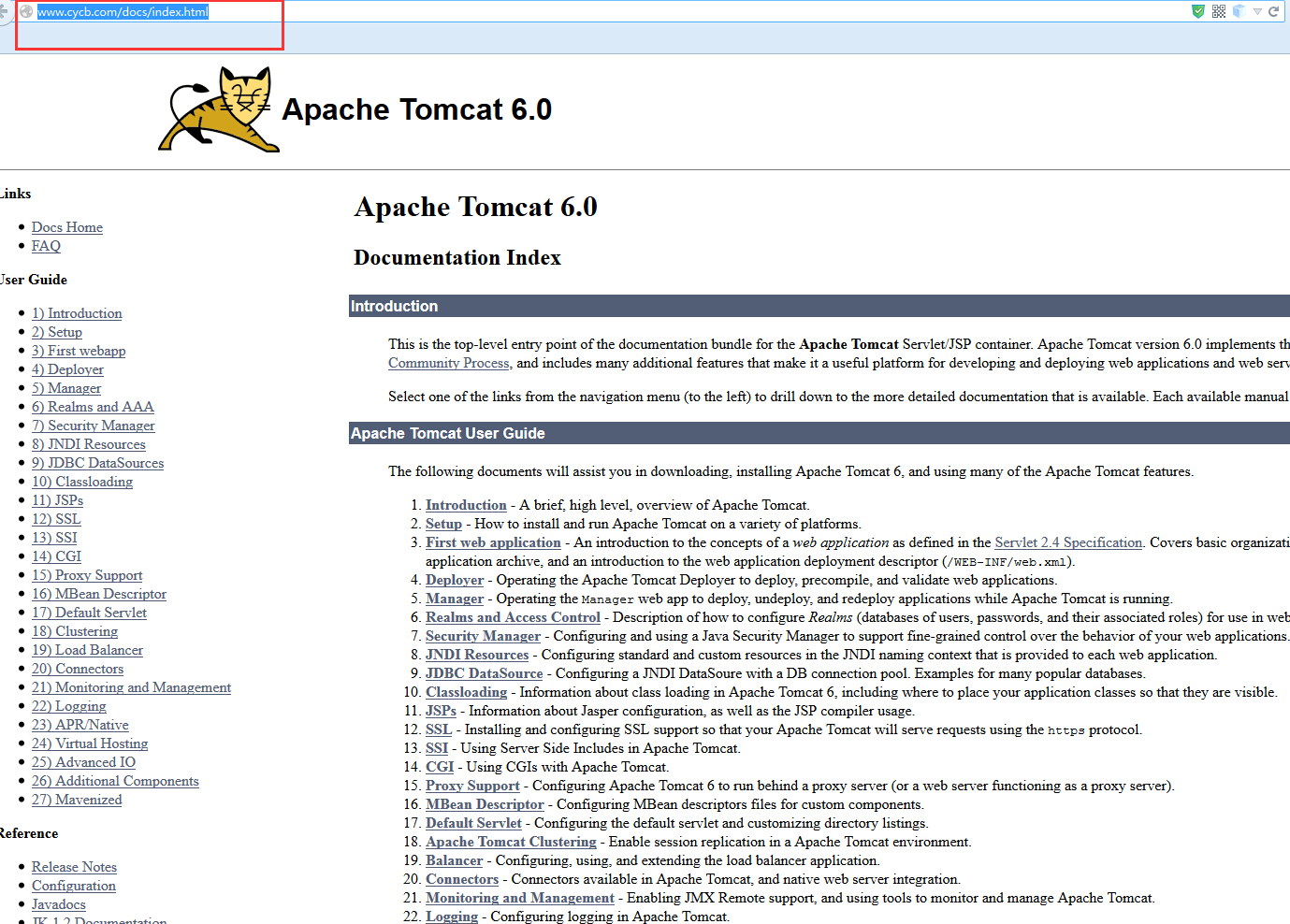Open the Release Notes reference link
1290x924 pixels.
[74, 867]
